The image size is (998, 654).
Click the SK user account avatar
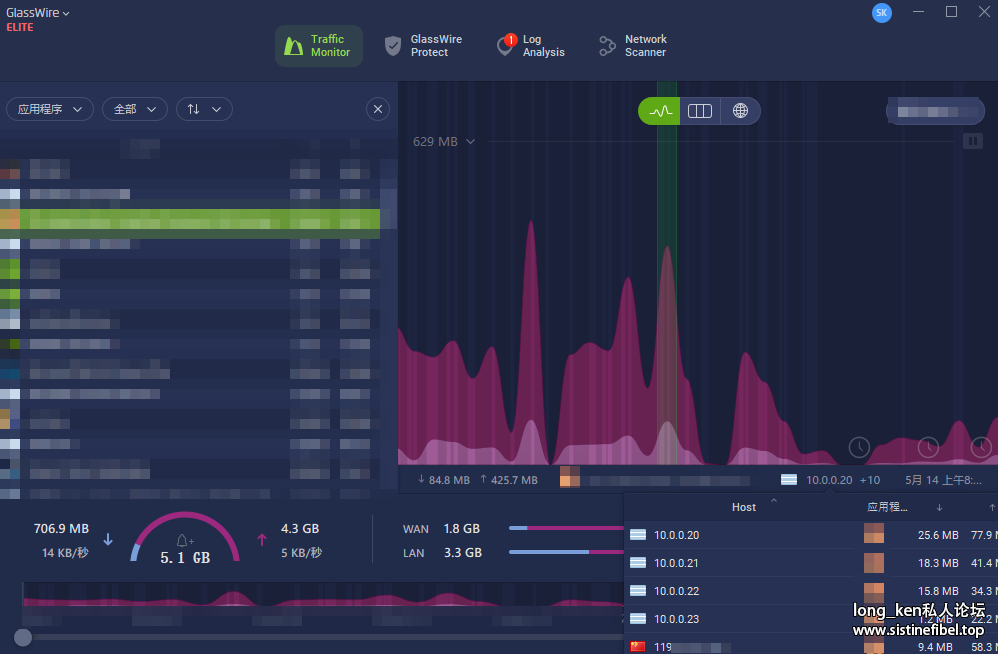click(881, 12)
